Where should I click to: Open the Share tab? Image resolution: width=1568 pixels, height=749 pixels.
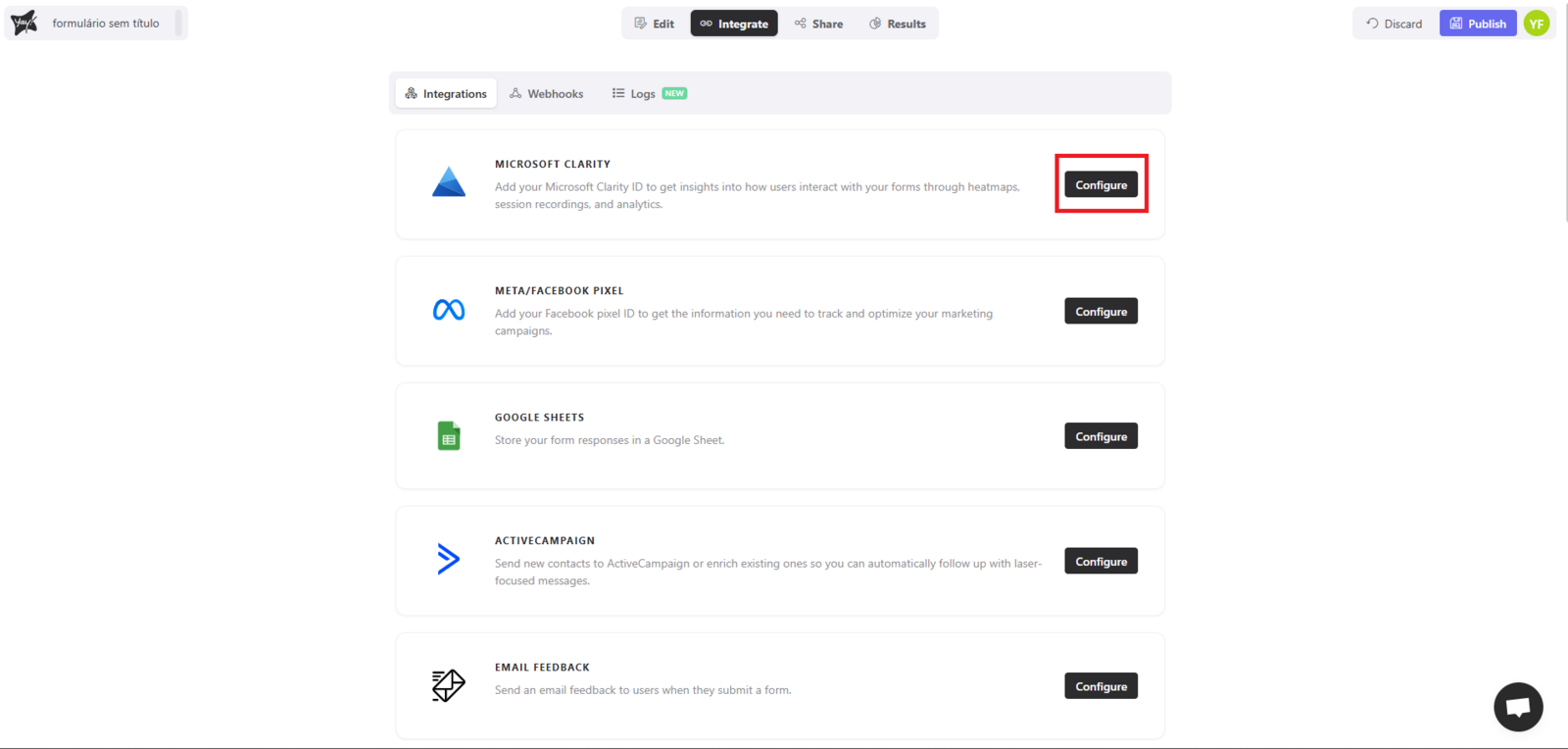click(x=819, y=24)
